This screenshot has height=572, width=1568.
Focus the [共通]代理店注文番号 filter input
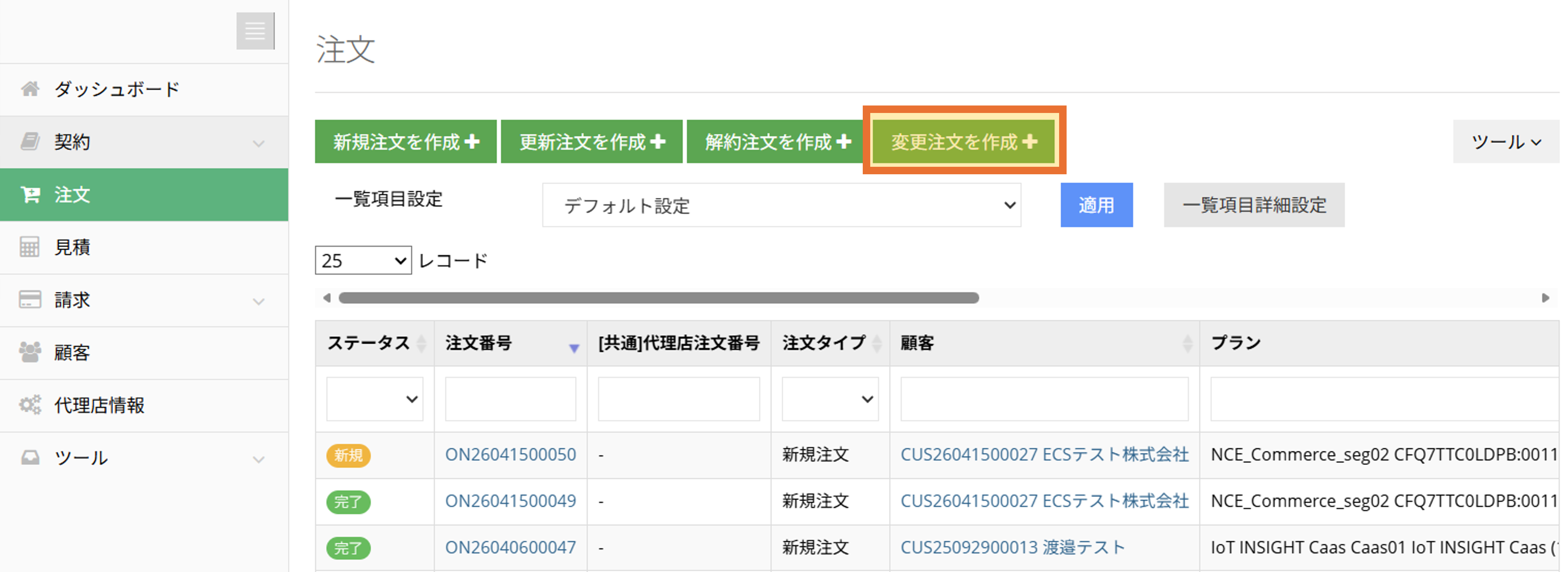pos(679,399)
